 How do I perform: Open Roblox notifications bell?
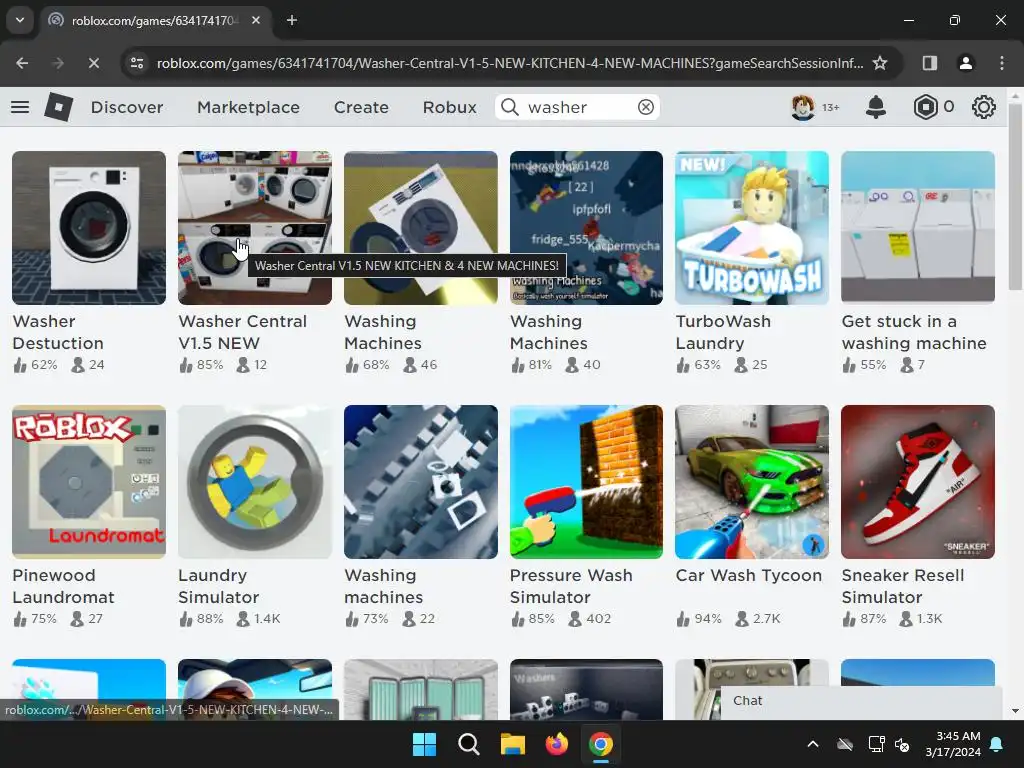tap(876, 107)
